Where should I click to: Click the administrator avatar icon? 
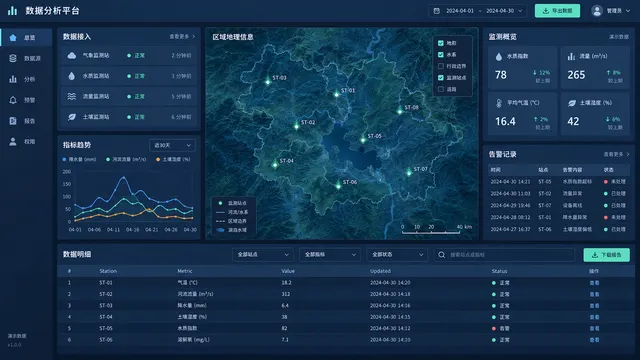point(597,11)
